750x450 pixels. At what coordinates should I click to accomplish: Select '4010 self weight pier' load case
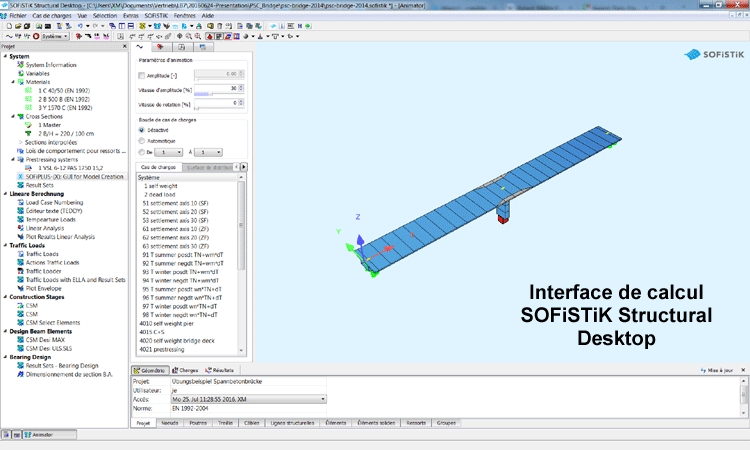[166, 324]
